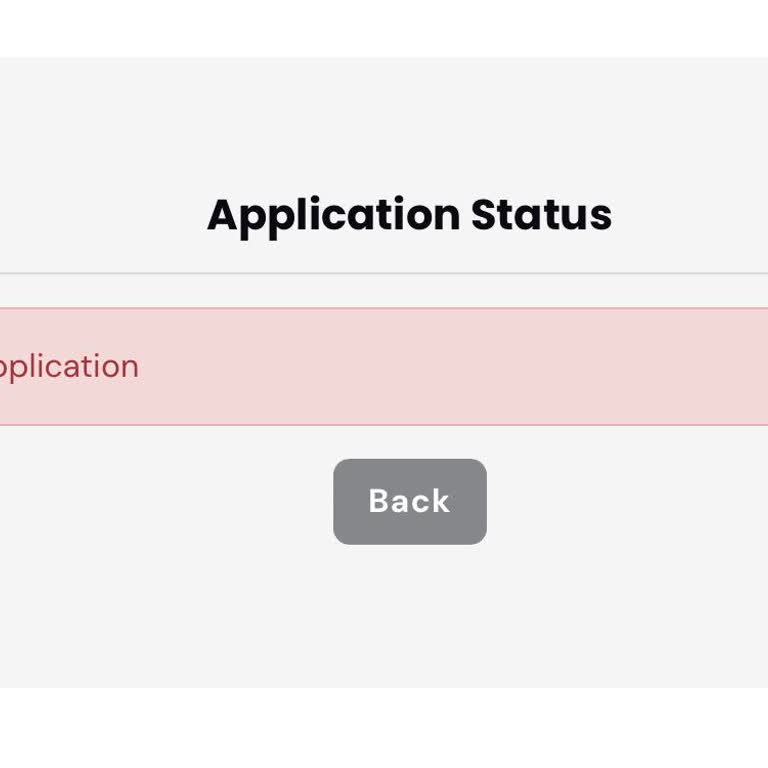Click the pink error alert banner
Image resolution: width=768 pixels, height=768 pixels.
click(384, 366)
